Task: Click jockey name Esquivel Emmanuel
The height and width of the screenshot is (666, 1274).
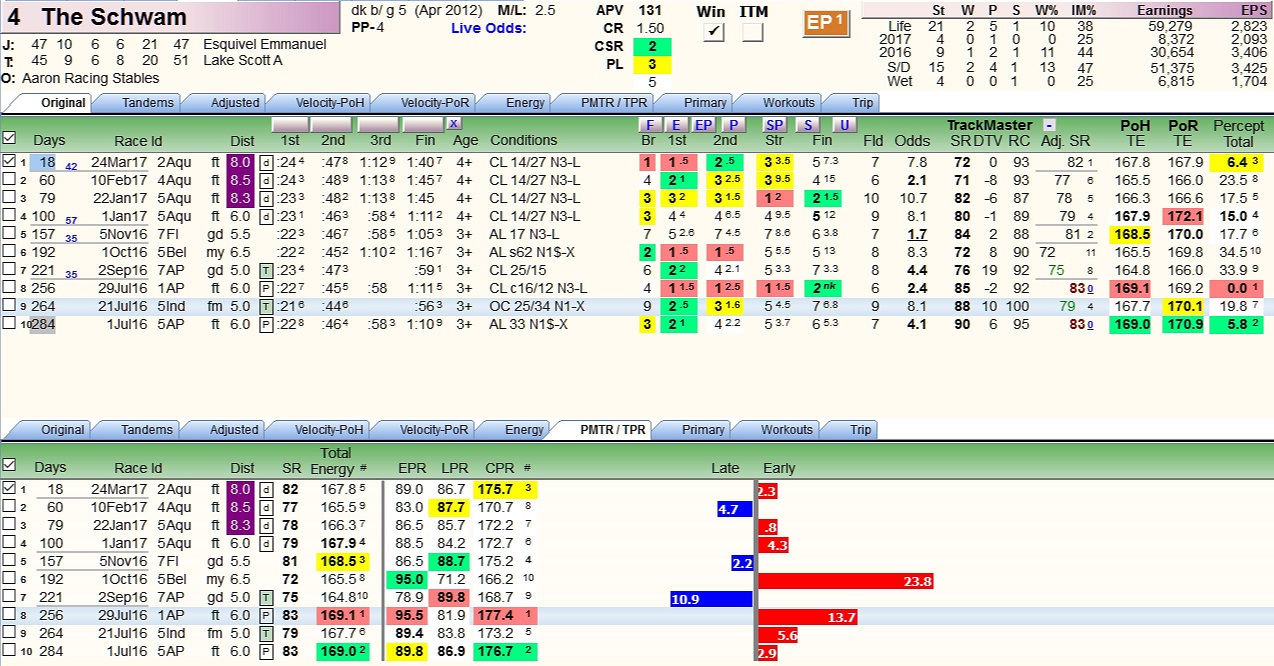Action: pyautogui.click(x=265, y=44)
